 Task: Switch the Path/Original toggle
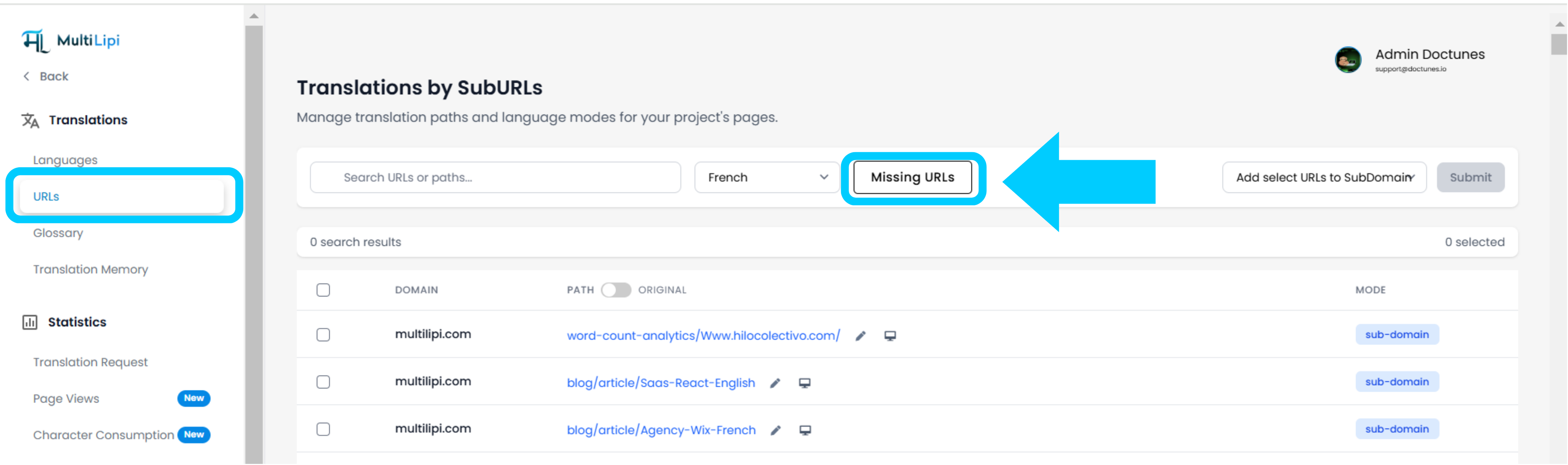[x=616, y=290]
